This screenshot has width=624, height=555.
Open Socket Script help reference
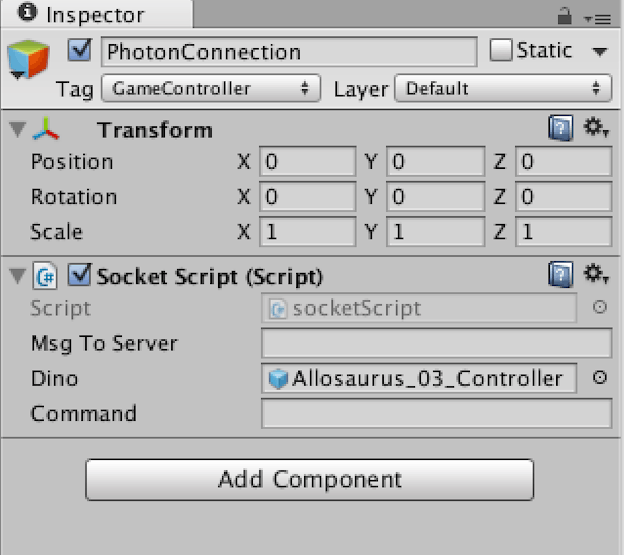(x=561, y=274)
